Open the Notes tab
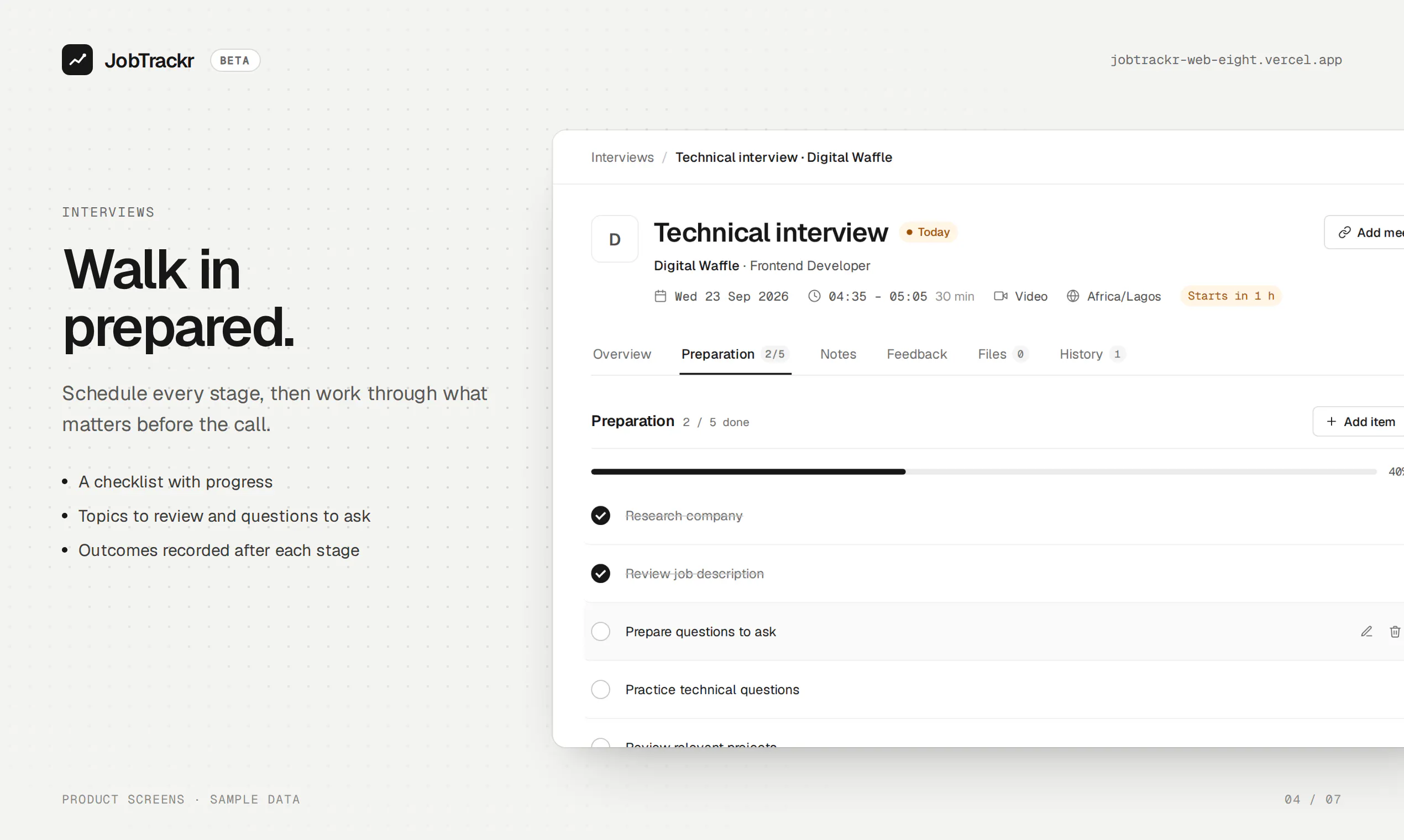Image resolution: width=1404 pixels, height=840 pixels. pyautogui.click(x=838, y=354)
